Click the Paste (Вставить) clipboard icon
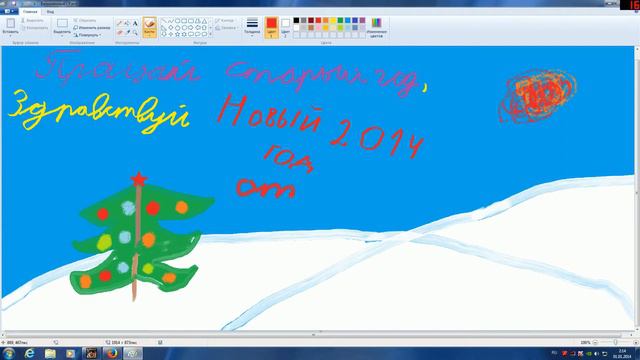Screen dimensions: 640x360 11,23
